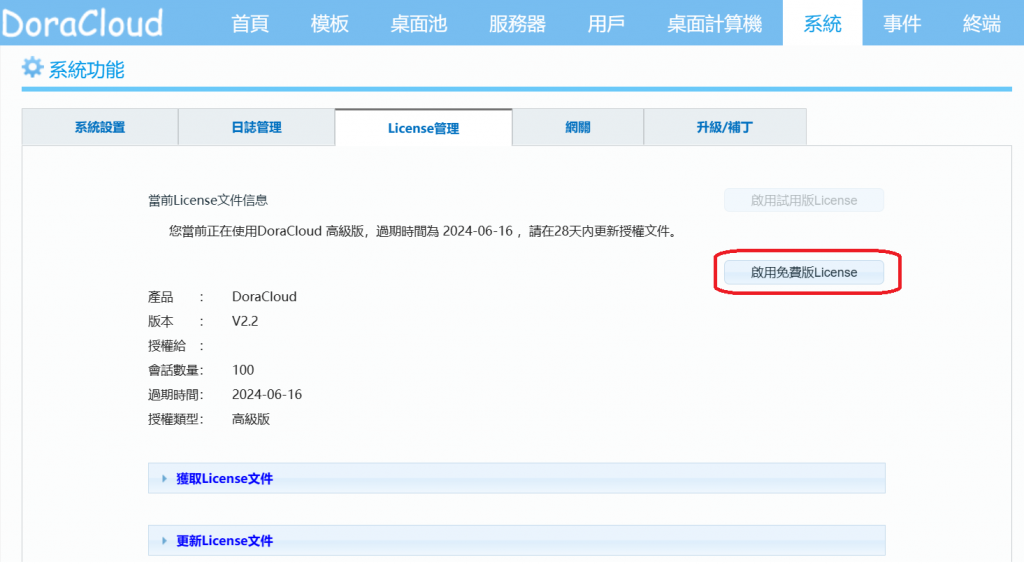Screen dimensions: 1024x564
Task: Click the 授權類型 label
Action: coord(174,419)
